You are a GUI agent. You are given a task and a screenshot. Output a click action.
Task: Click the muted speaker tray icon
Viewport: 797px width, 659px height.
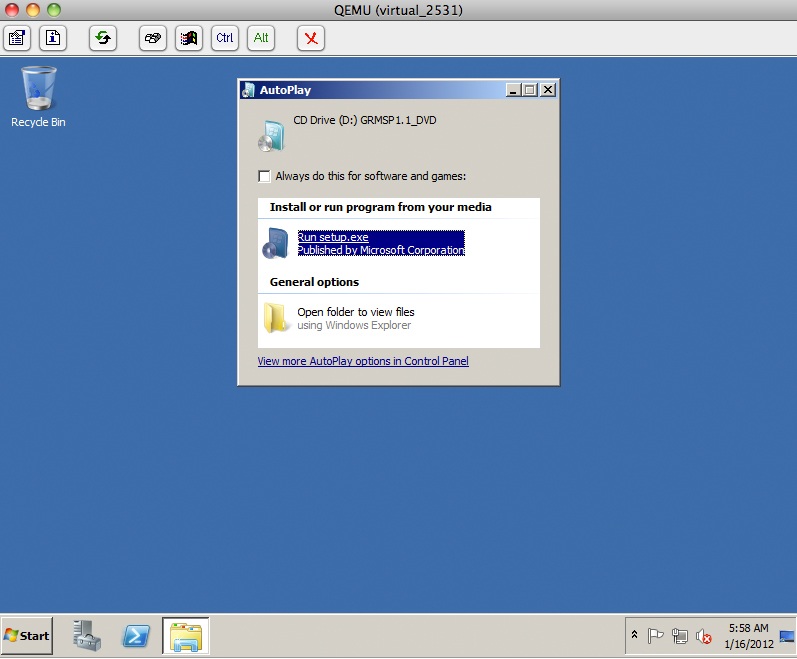[703, 636]
